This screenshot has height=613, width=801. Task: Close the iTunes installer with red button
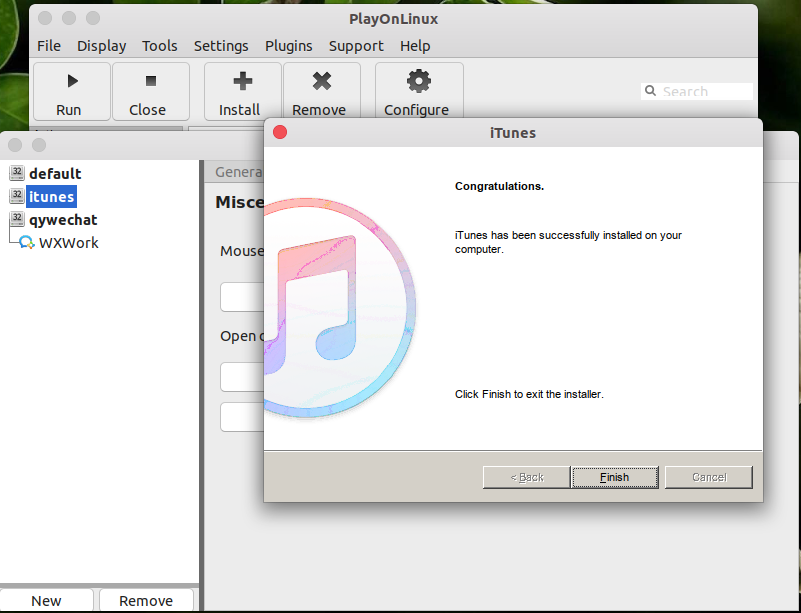pos(280,132)
